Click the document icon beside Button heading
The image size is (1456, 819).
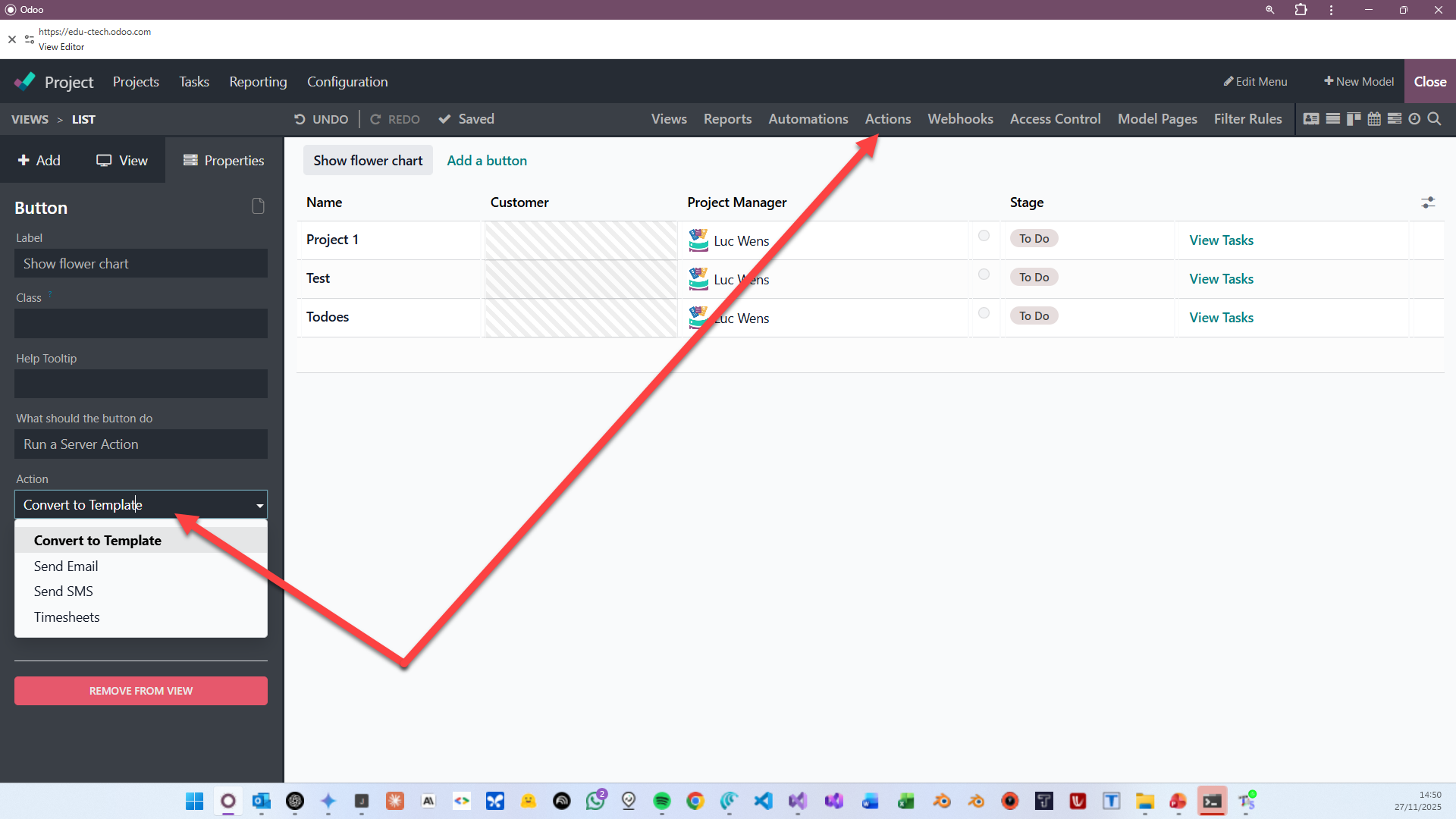[x=258, y=206]
